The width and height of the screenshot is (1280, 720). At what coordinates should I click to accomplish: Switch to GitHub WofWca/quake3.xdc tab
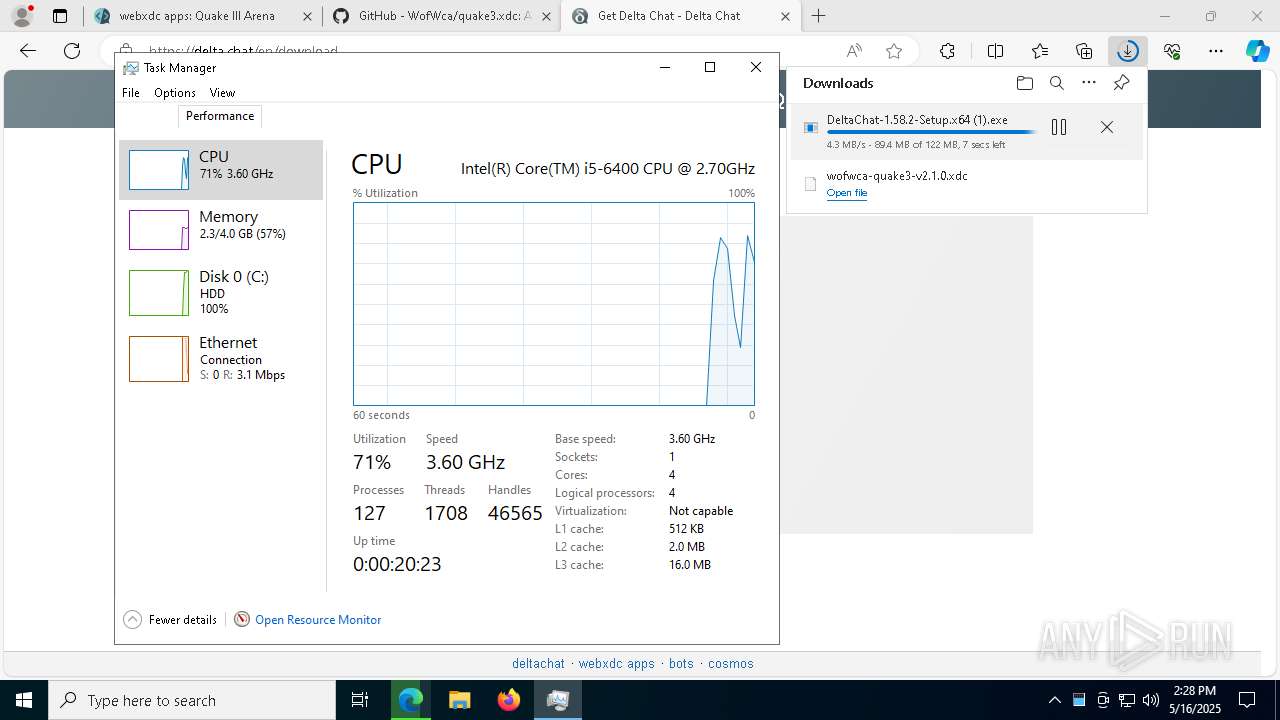440,16
